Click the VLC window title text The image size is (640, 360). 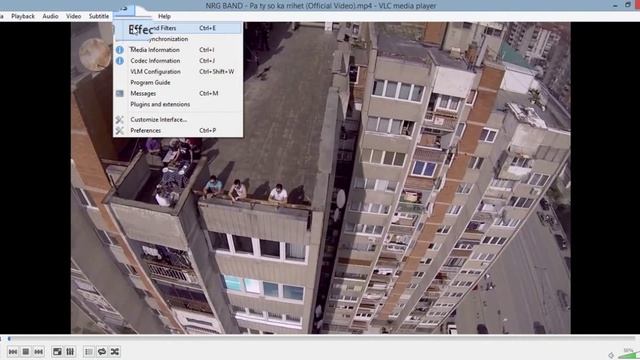pos(321,6)
